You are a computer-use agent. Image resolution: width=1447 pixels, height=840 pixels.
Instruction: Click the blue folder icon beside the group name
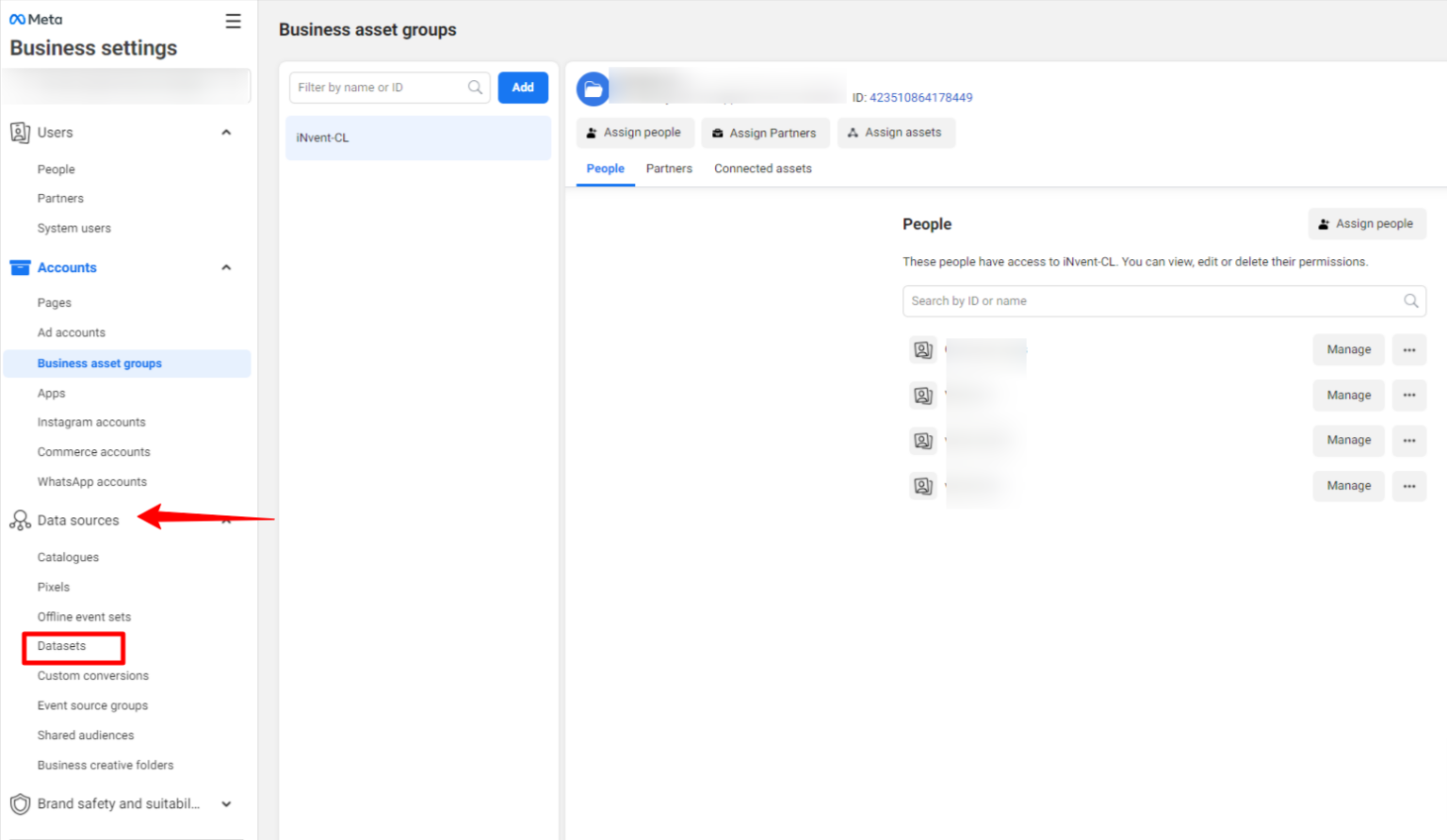pos(593,89)
